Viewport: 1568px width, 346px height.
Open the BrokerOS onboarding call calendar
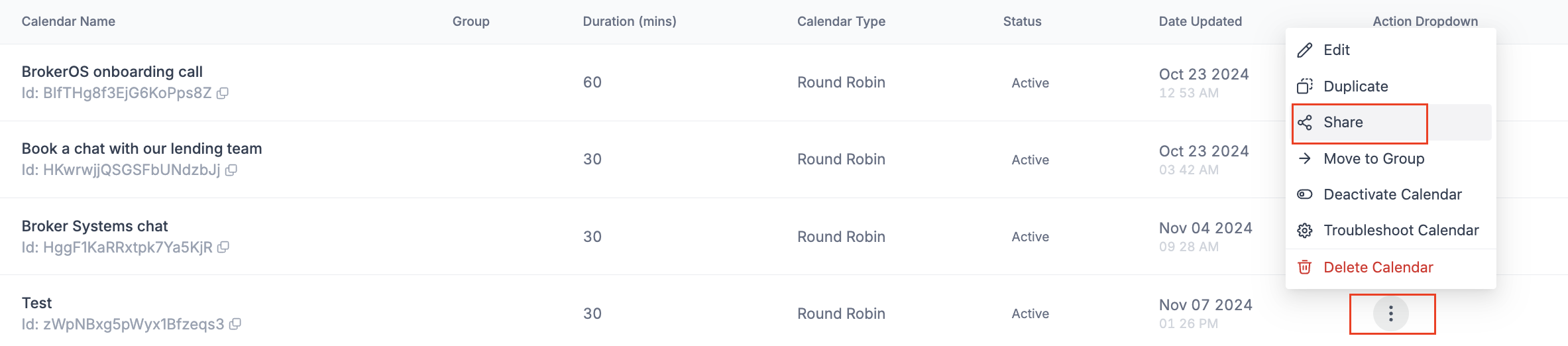(x=112, y=72)
